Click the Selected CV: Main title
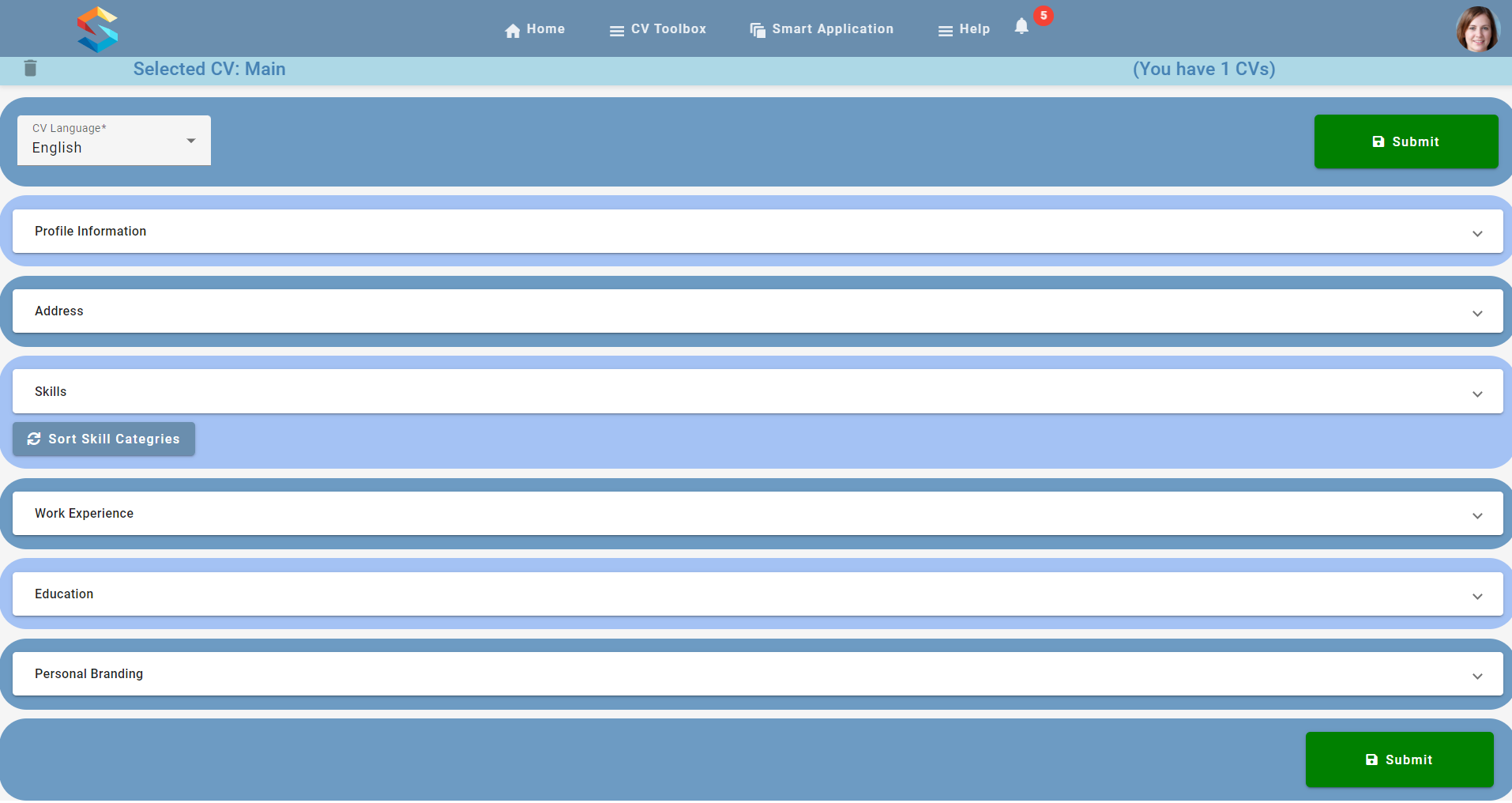 point(209,69)
